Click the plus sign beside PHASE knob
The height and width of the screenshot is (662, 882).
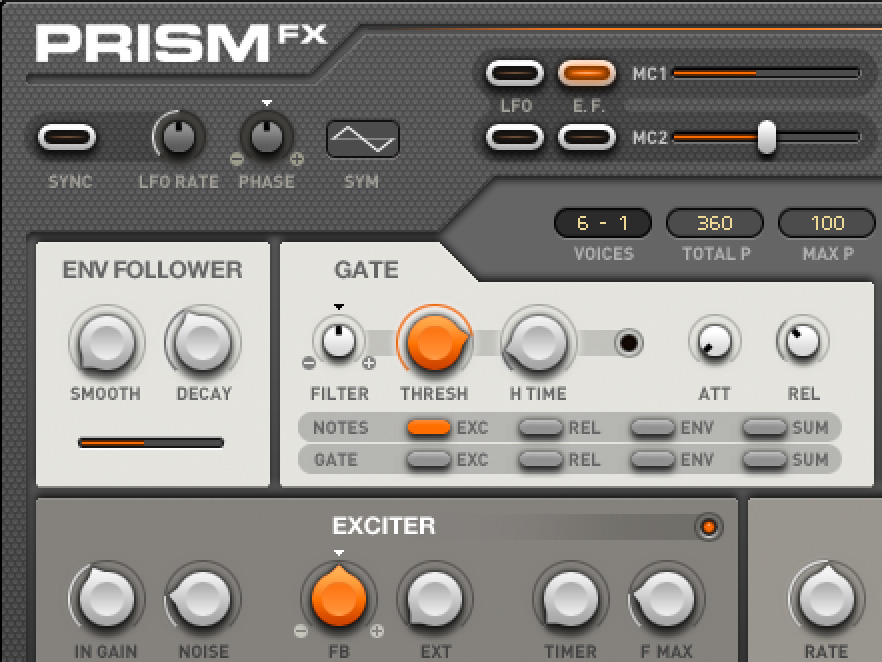[297, 159]
